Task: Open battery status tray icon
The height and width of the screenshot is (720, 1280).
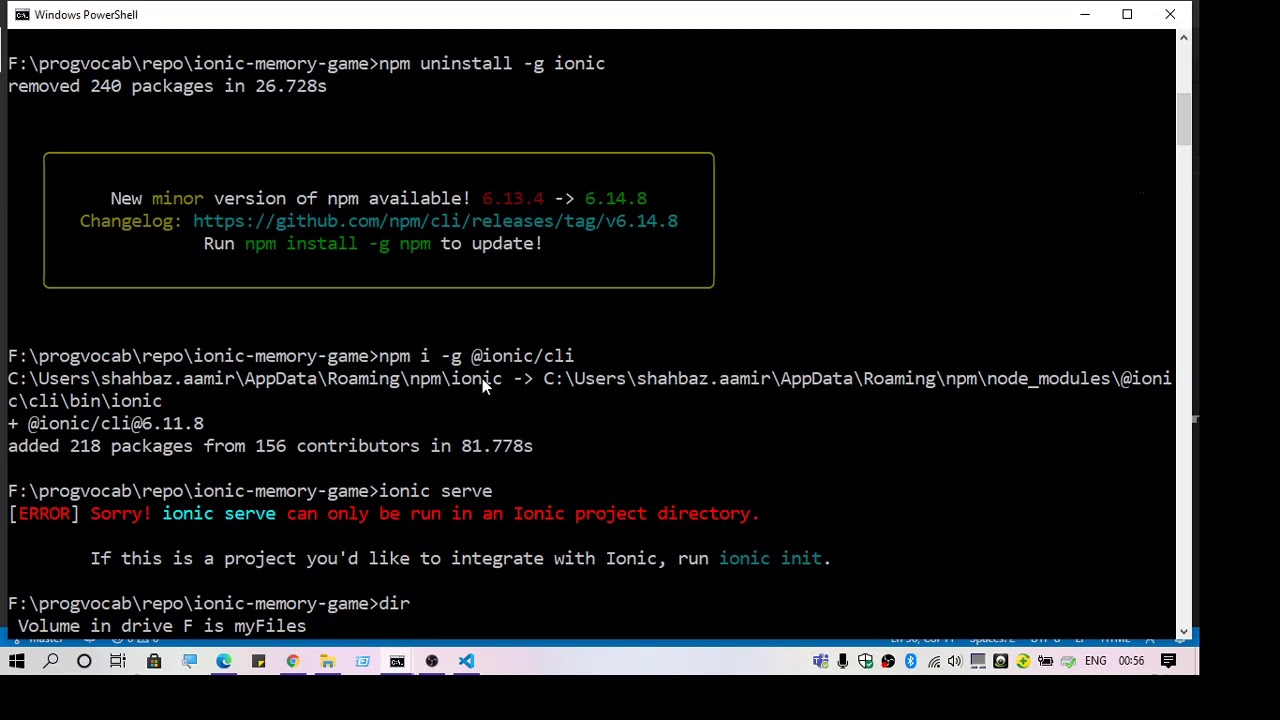Action: click(1045, 661)
